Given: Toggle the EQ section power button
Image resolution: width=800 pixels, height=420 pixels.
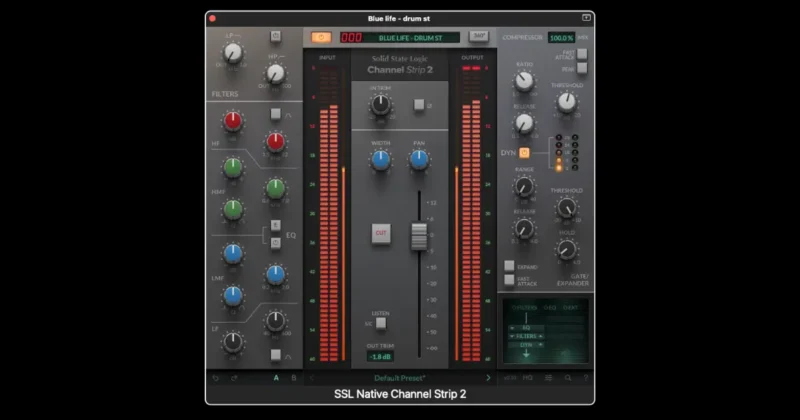Looking at the screenshot, I should coord(276,243).
